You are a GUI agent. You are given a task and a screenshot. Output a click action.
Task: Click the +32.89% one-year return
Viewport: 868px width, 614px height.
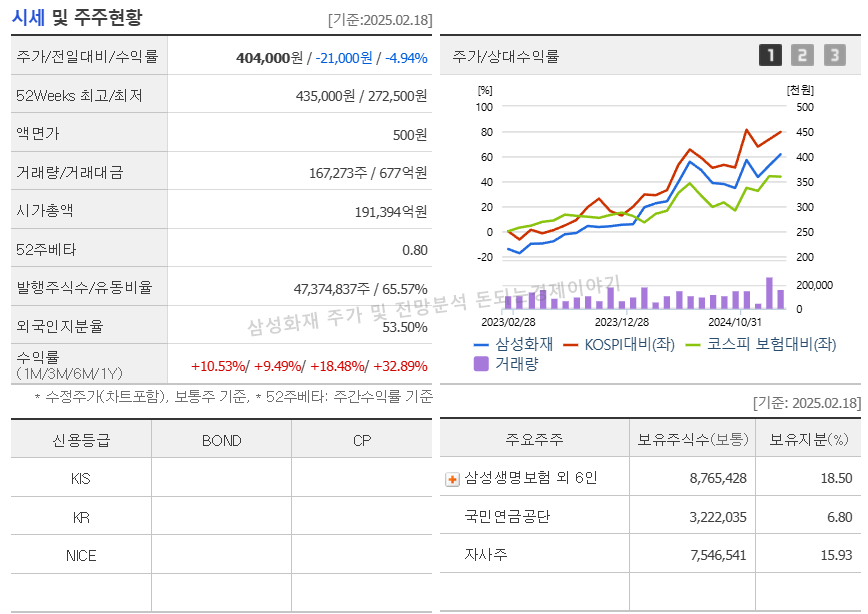pos(400,366)
